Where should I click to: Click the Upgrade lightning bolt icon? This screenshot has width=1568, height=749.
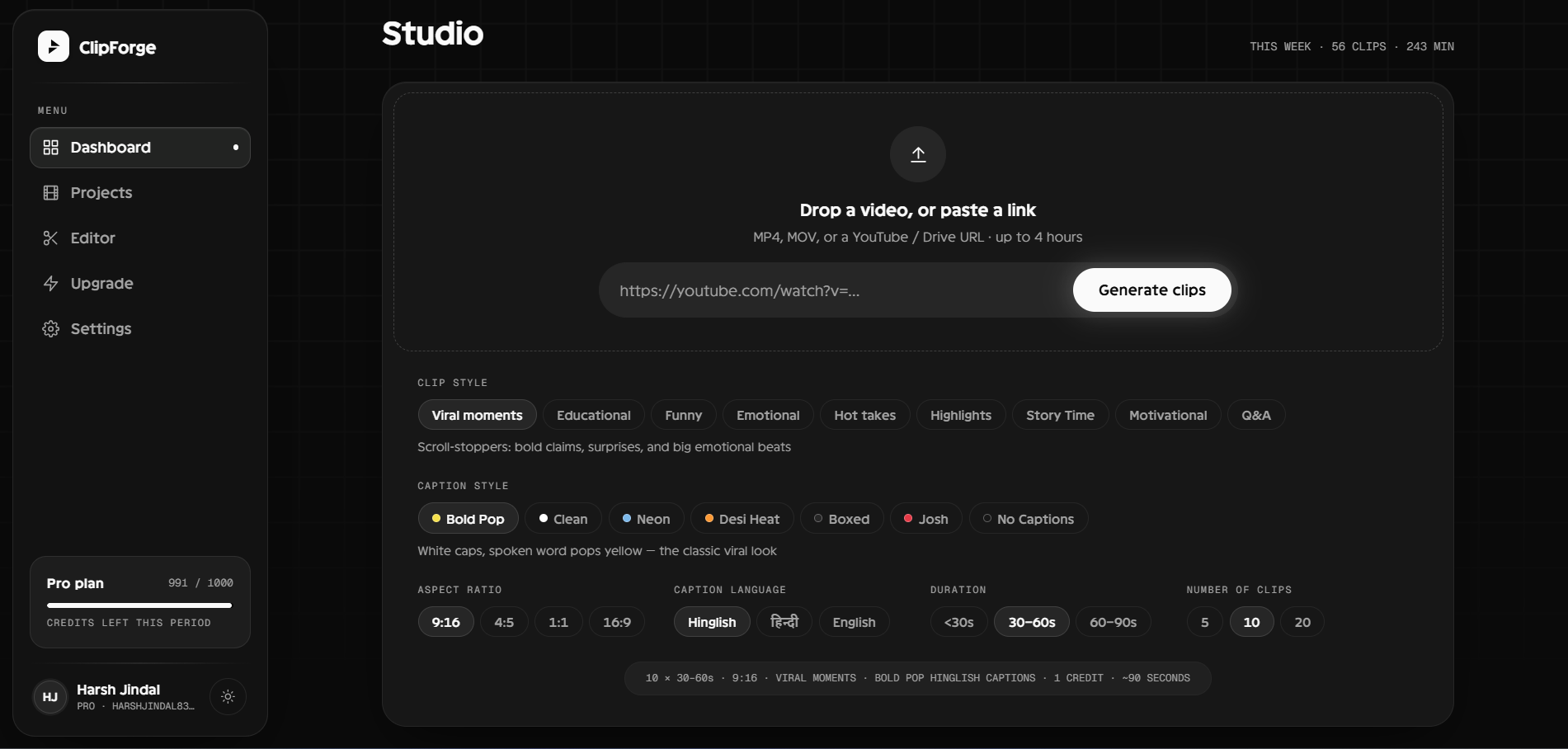pos(50,284)
